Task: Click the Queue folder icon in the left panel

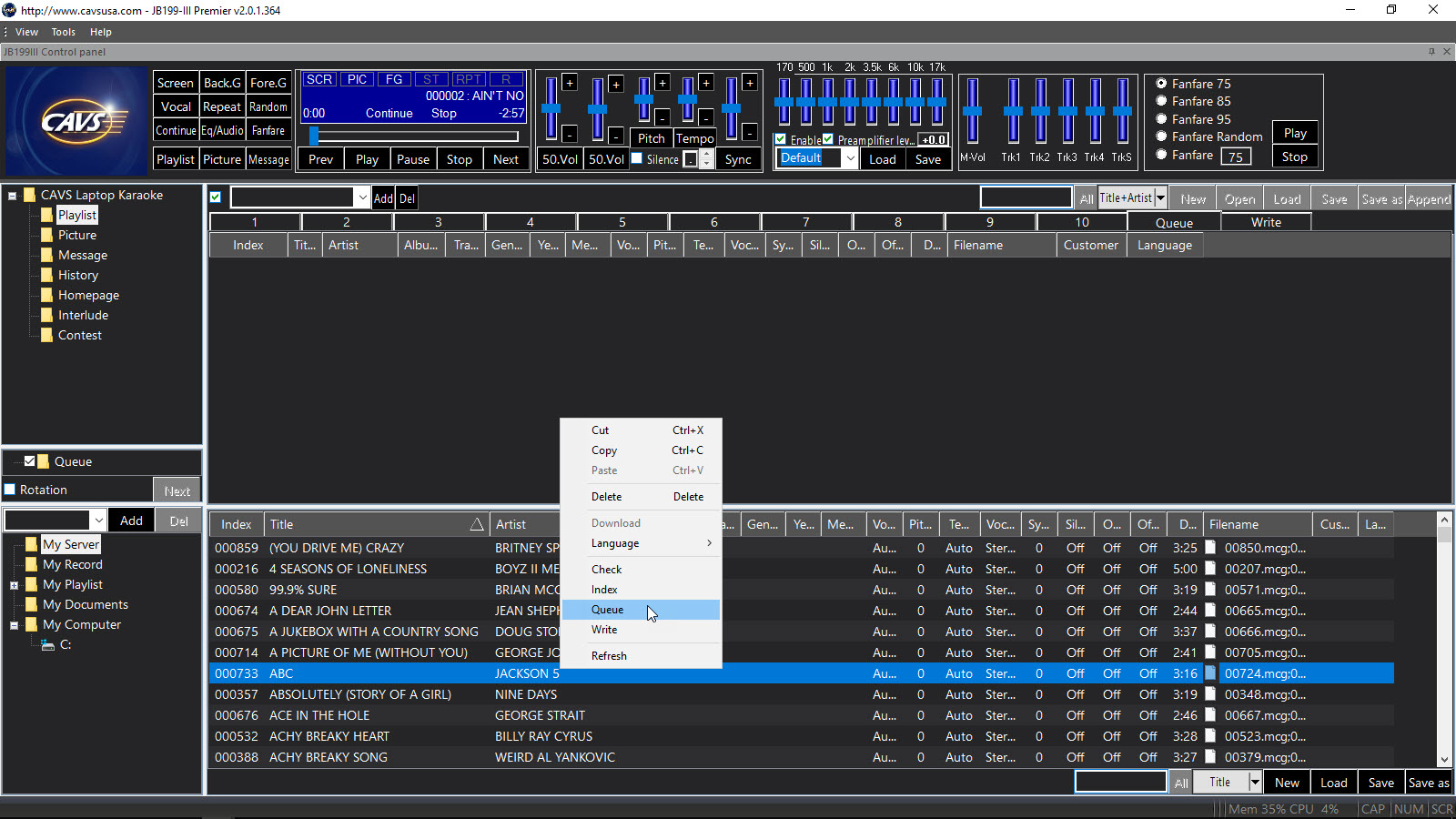Action: 44,461
